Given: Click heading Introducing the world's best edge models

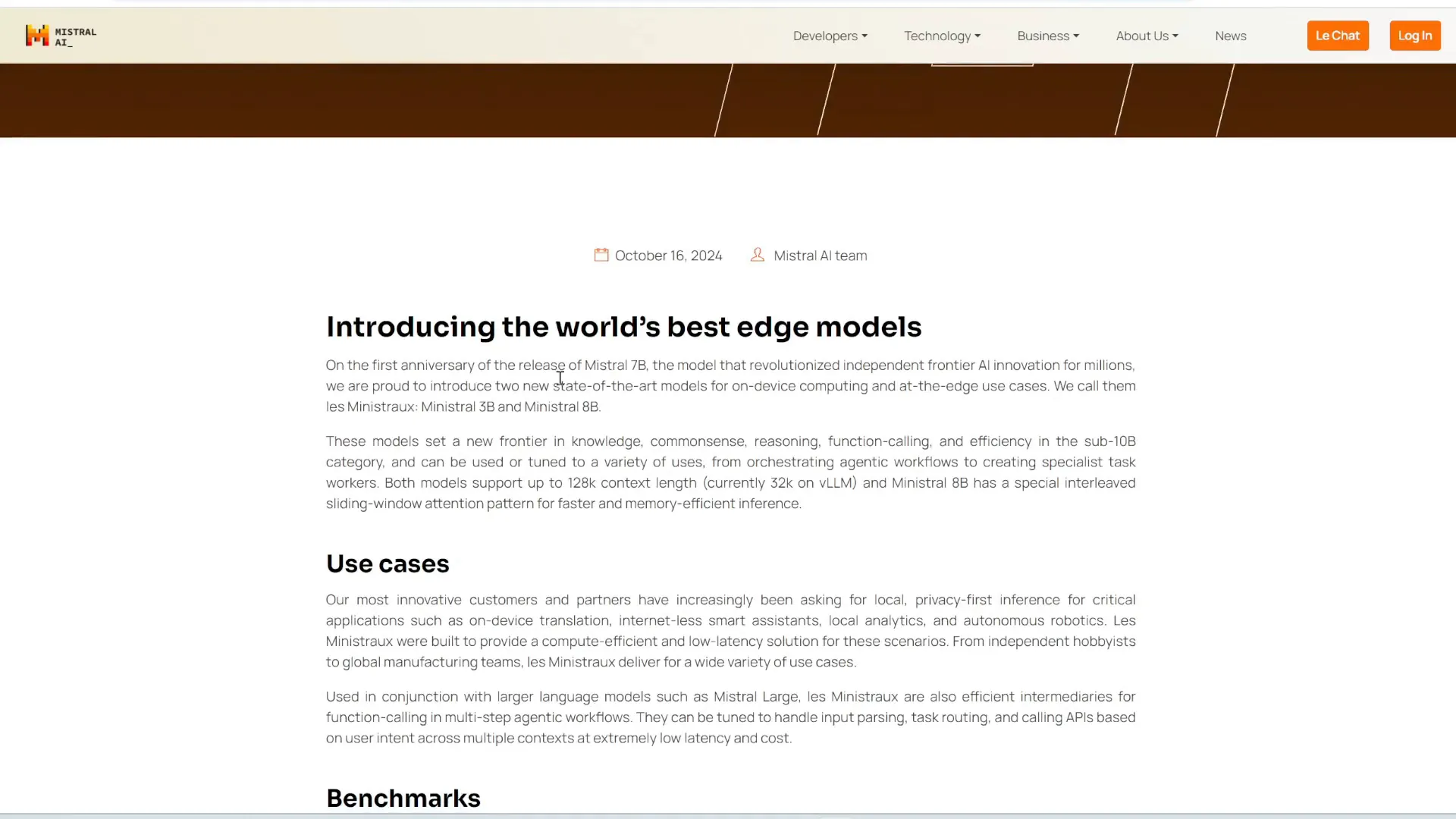Looking at the screenshot, I should click(624, 327).
